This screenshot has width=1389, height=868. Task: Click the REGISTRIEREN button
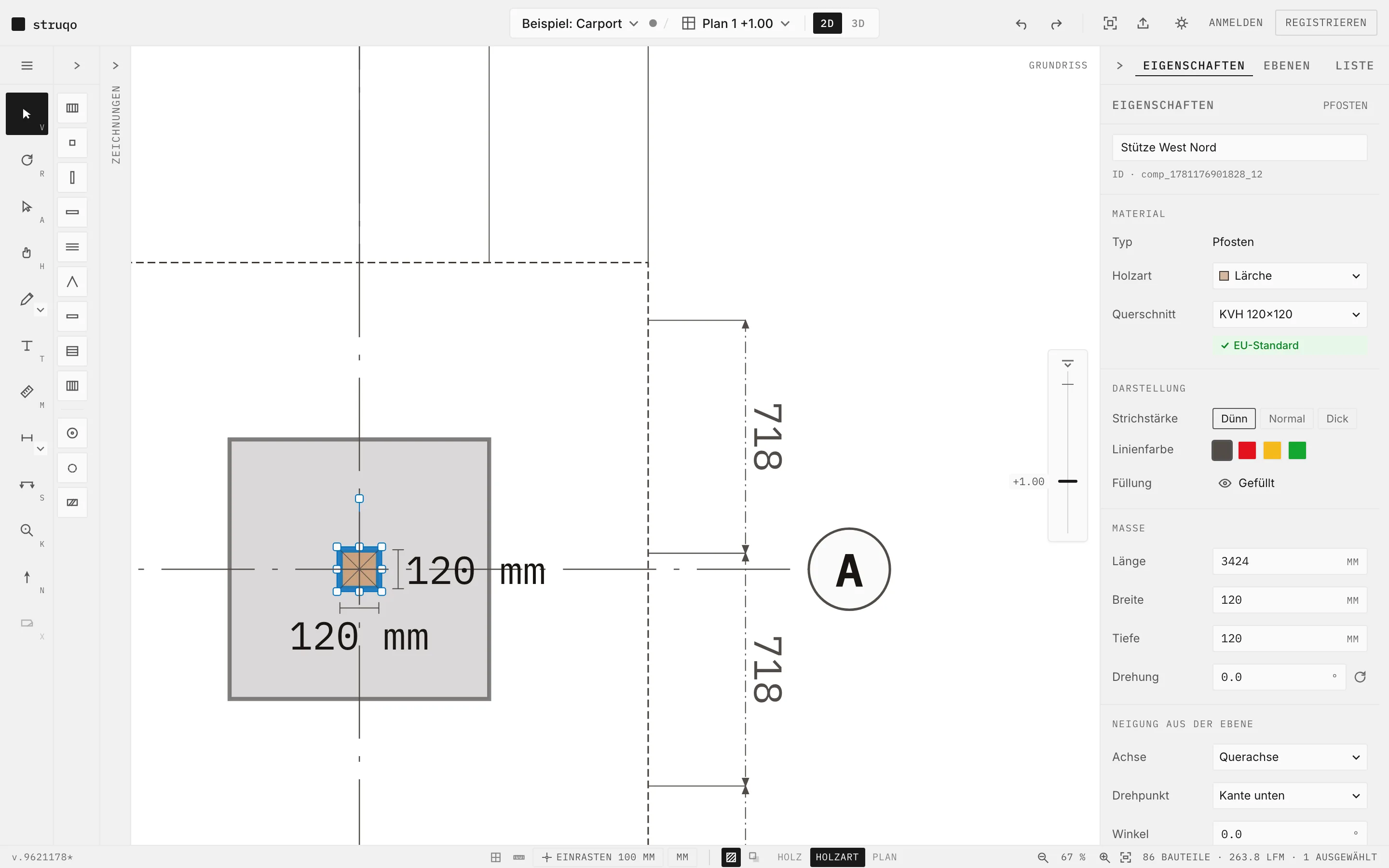coord(1326,22)
